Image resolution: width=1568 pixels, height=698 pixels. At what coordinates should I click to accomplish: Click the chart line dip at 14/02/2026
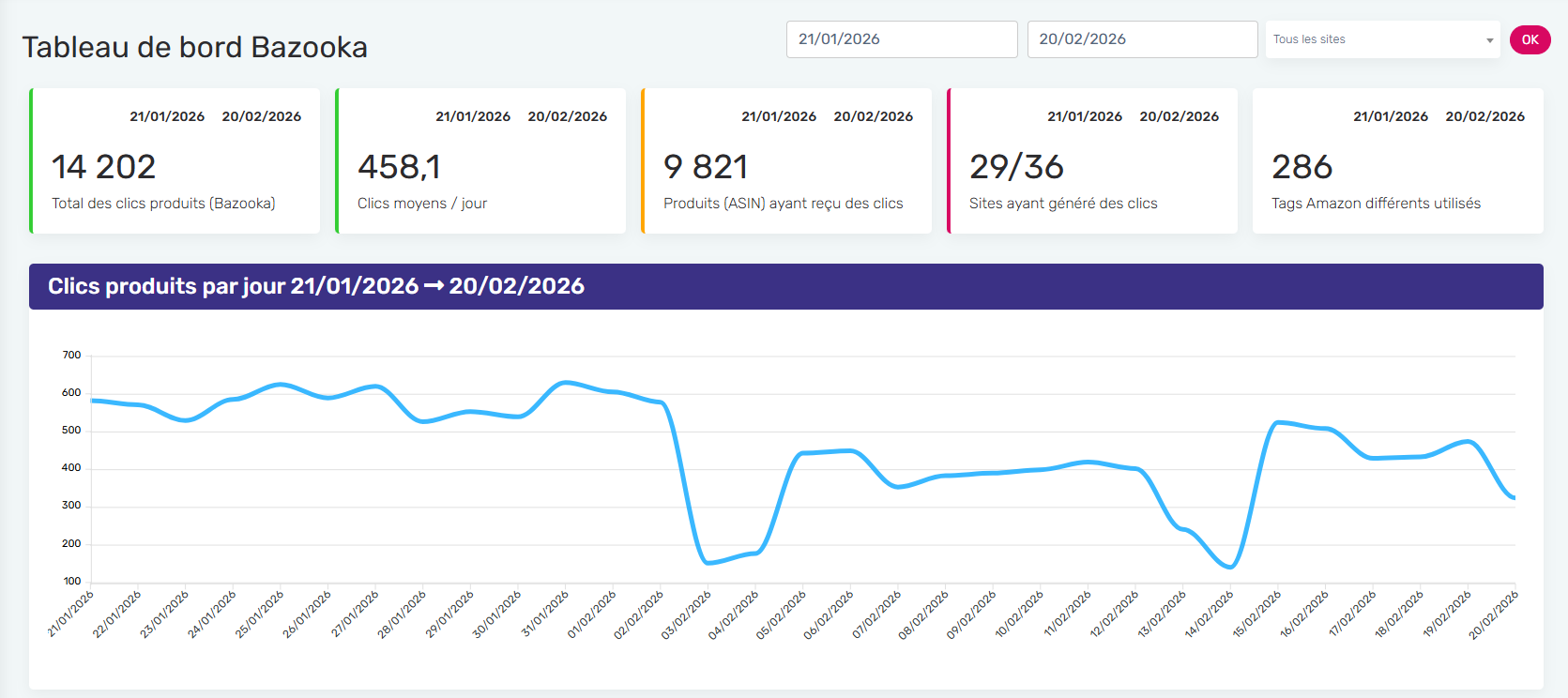(1230, 567)
